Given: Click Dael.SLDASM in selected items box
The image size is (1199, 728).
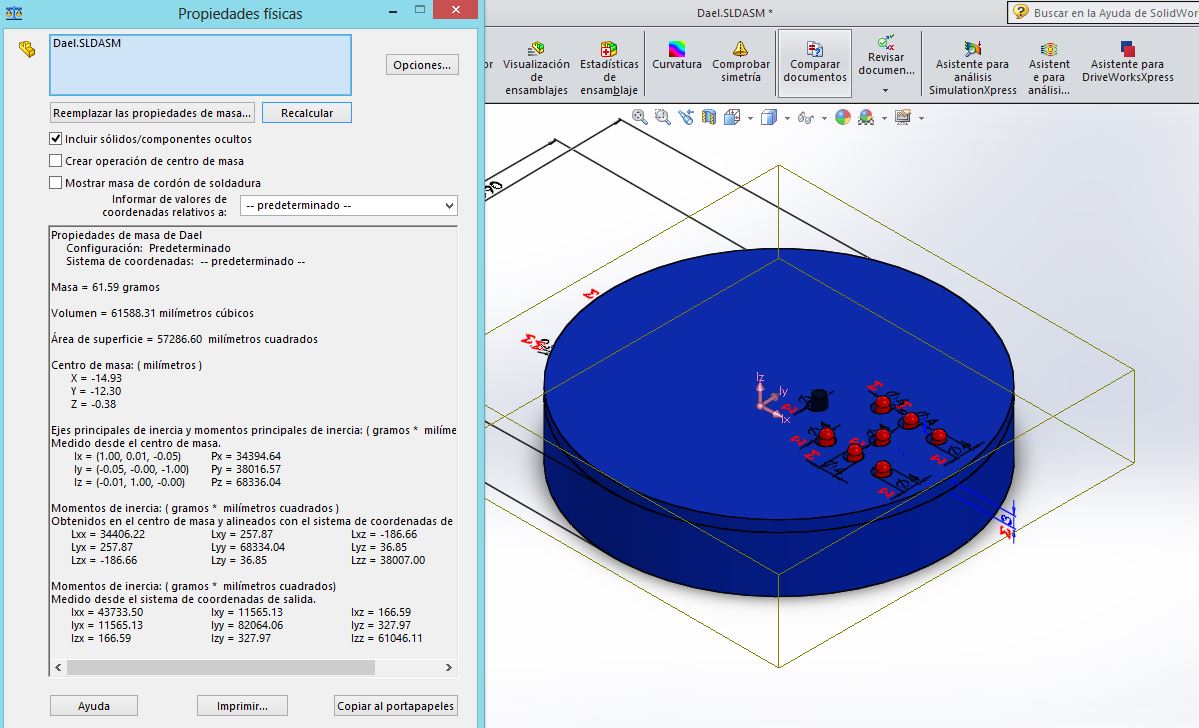Looking at the screenshot, I should (x=87, y=43).
